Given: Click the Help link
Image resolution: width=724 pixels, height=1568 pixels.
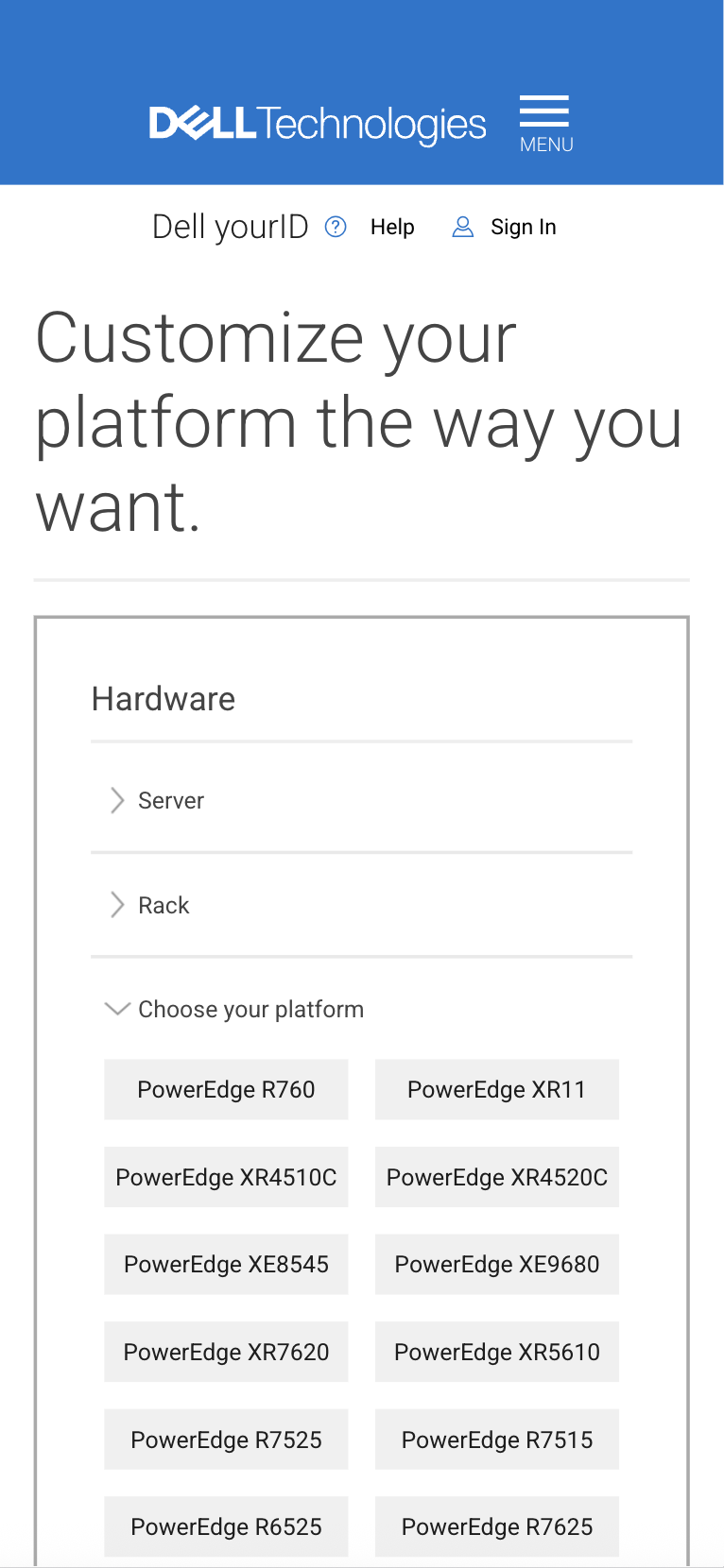Looking at the screenshot, I should coord(392,227).
